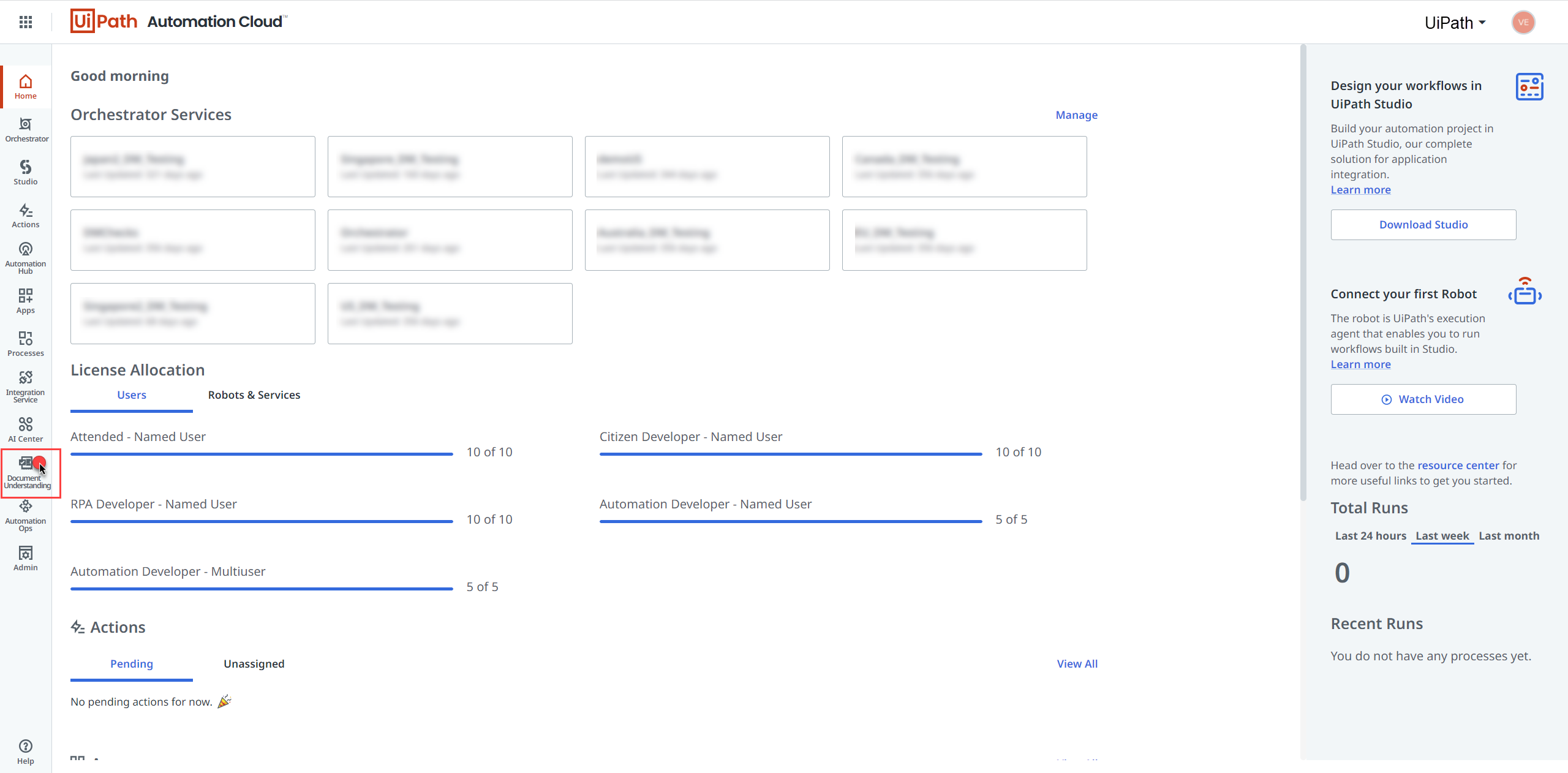
Task: Open Studio from the sidebar
Action: (x=26, y=172)
